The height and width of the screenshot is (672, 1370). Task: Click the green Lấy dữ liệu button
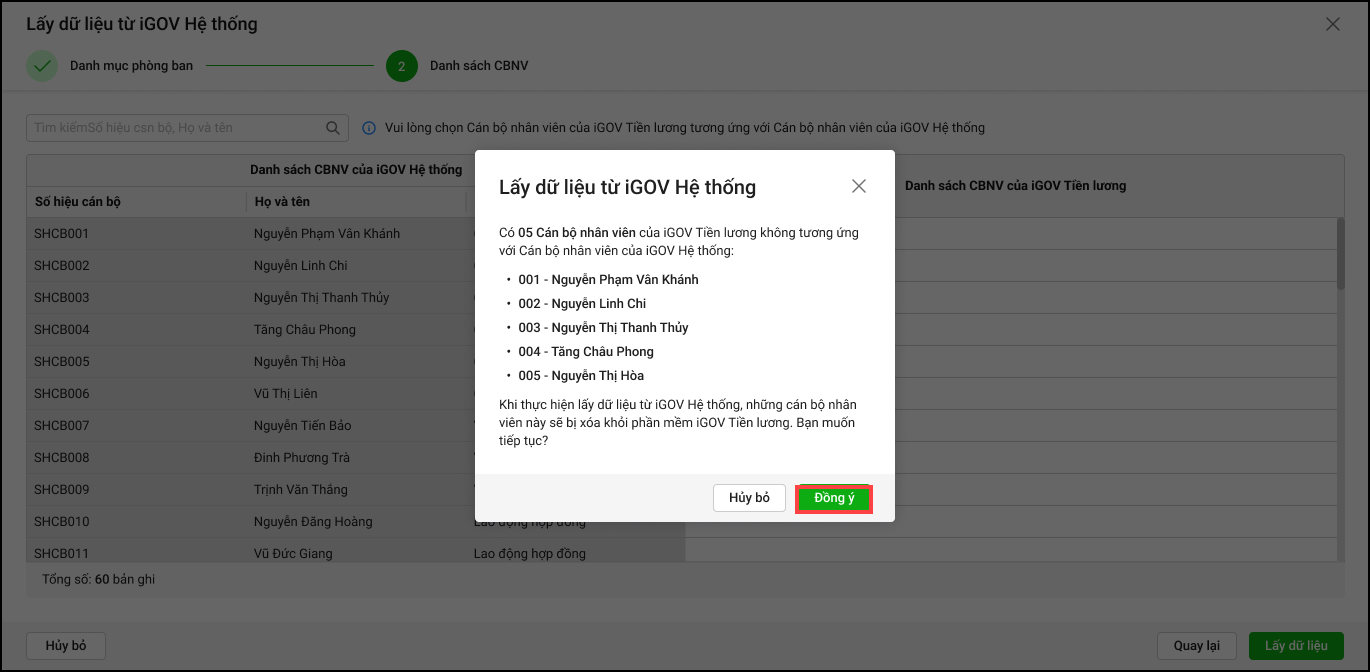[1296, 646]
